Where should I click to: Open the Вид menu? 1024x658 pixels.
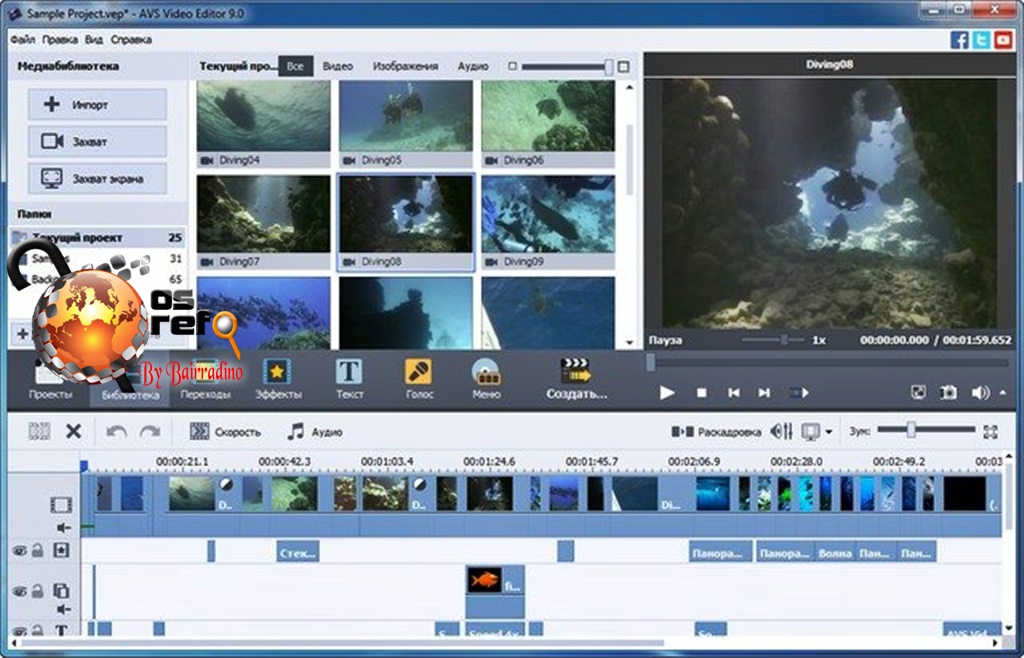pos(94,40)
